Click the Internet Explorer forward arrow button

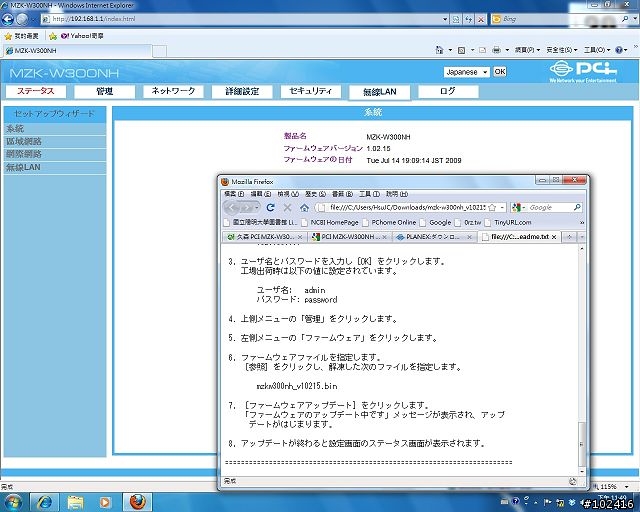pyautogui.click(x=22, y=19)
